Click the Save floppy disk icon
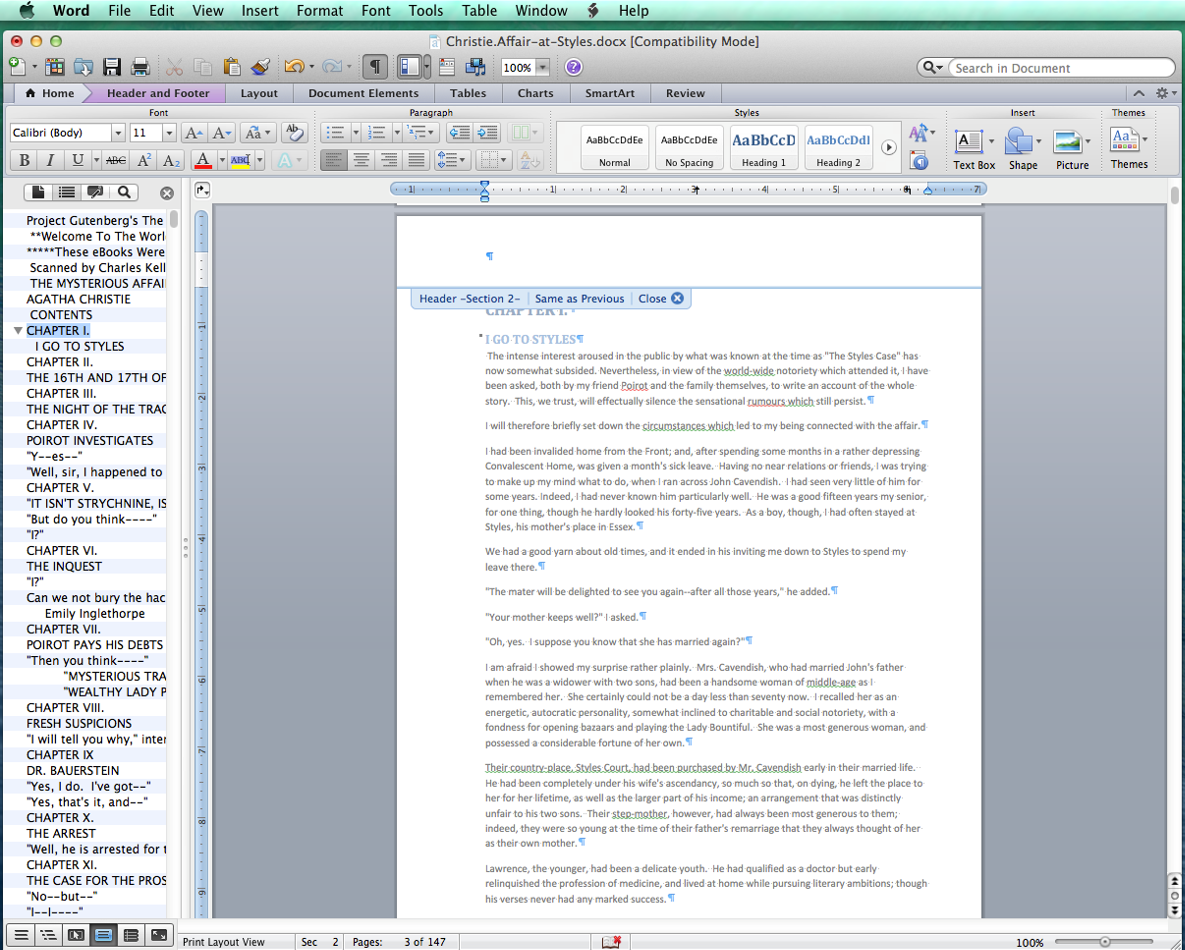The width and height of the screenshot is (1185, 950). click(x=112, y=67)
